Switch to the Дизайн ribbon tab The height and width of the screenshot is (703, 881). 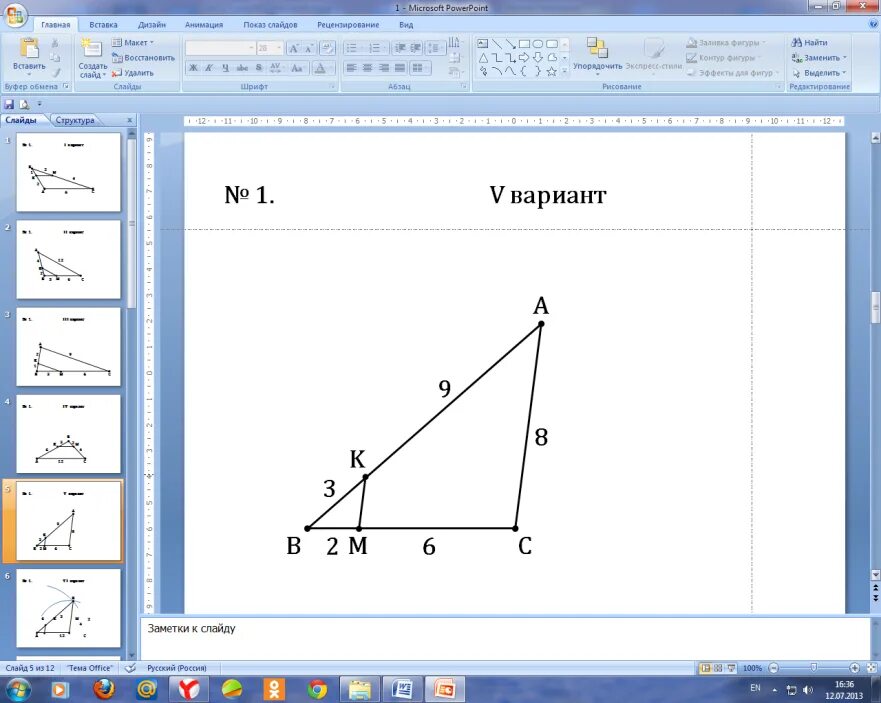(152, 25)
